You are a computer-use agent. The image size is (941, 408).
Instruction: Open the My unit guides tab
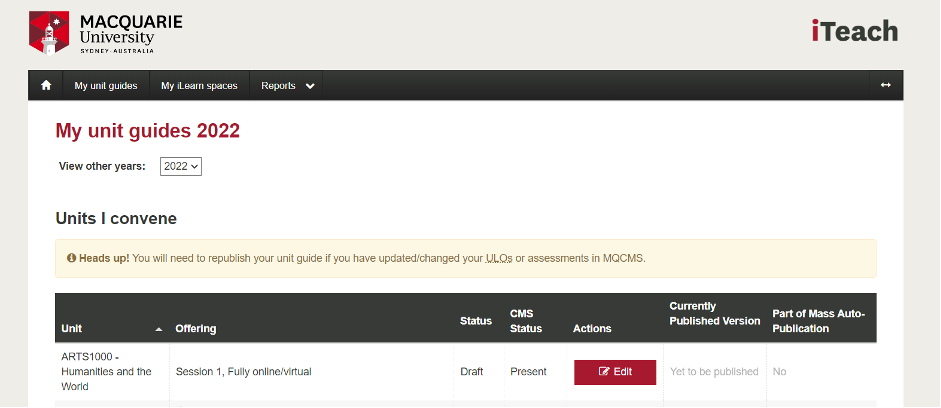pyautogui.click(x=106, y=86)
